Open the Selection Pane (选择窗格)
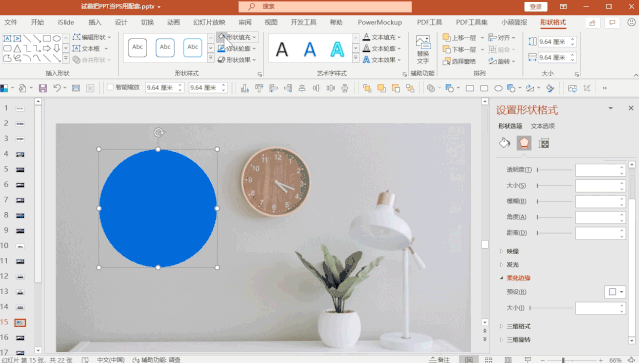Image resolution: width=639 pixels, height=363 pixels. 459,61
